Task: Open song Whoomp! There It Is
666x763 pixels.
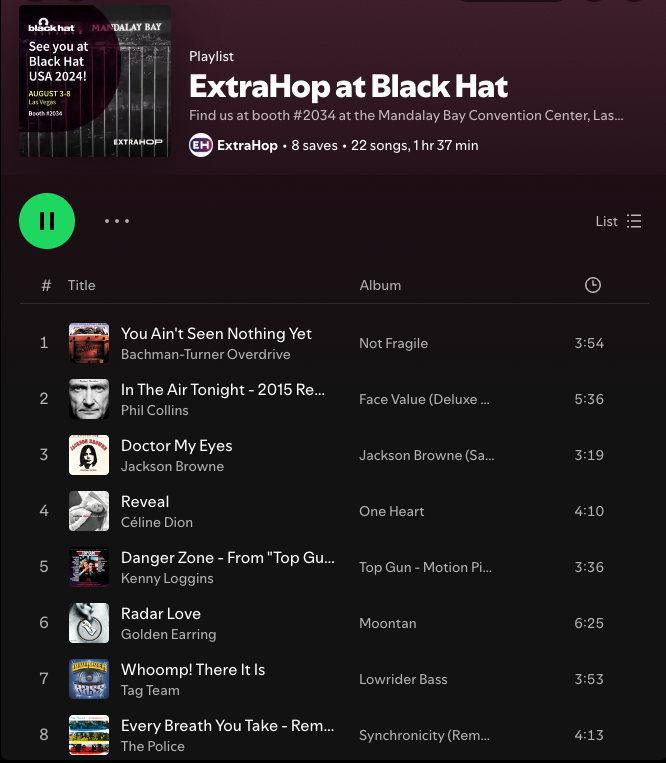Action: 193,669
